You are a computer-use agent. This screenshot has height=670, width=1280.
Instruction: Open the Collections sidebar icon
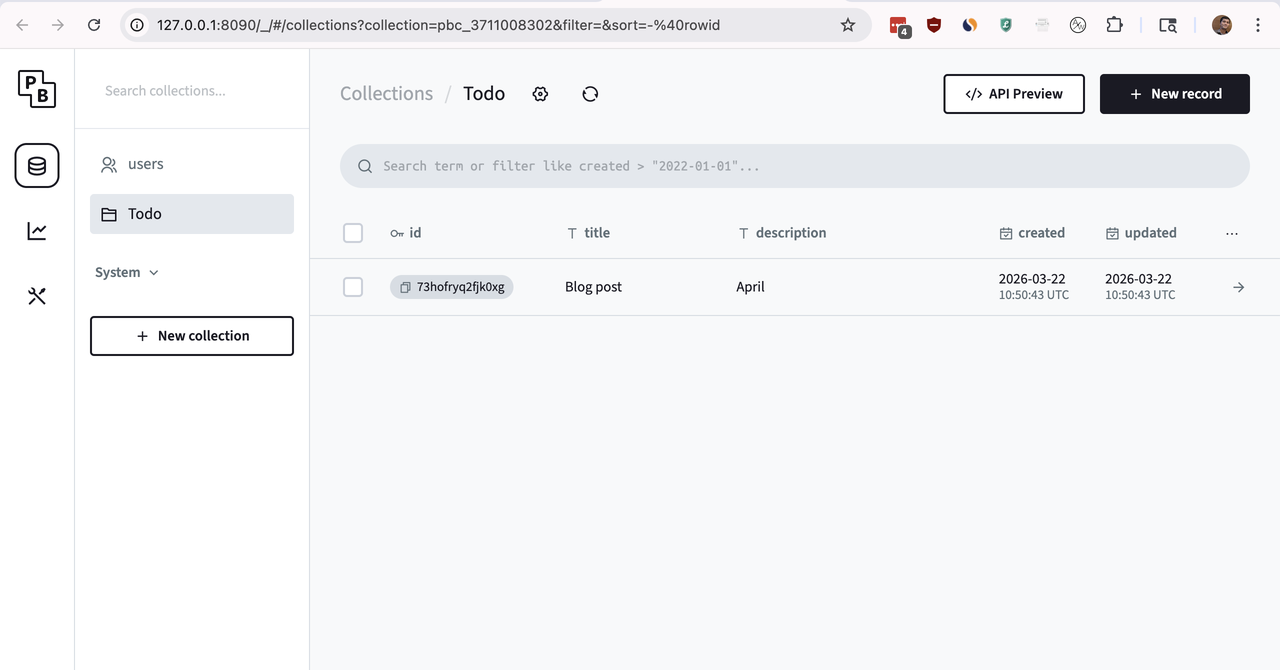pyautogui.click(x=37, y=165)
